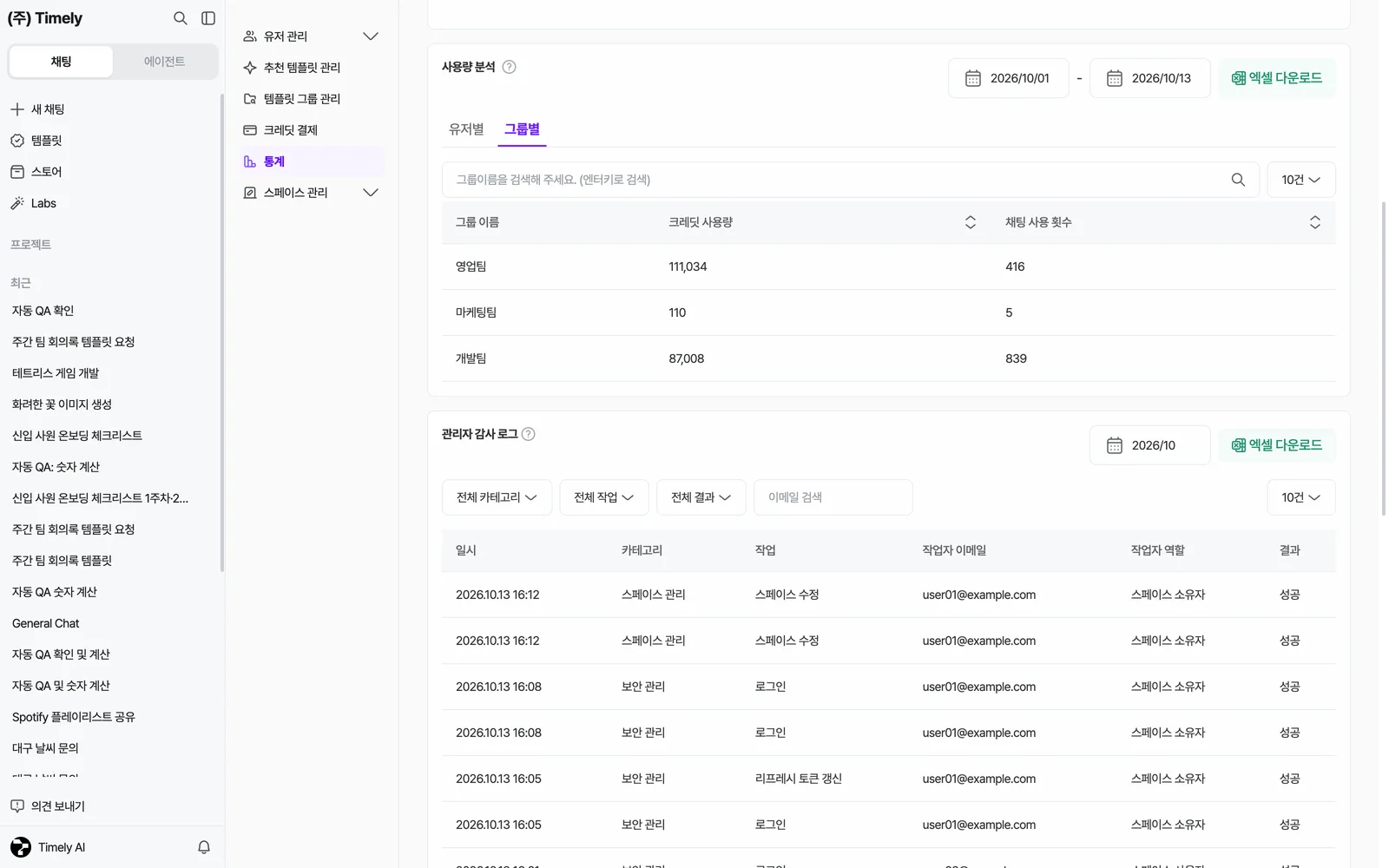Open the 10건 page-size dropdown in audit log

pos(1301,497)
